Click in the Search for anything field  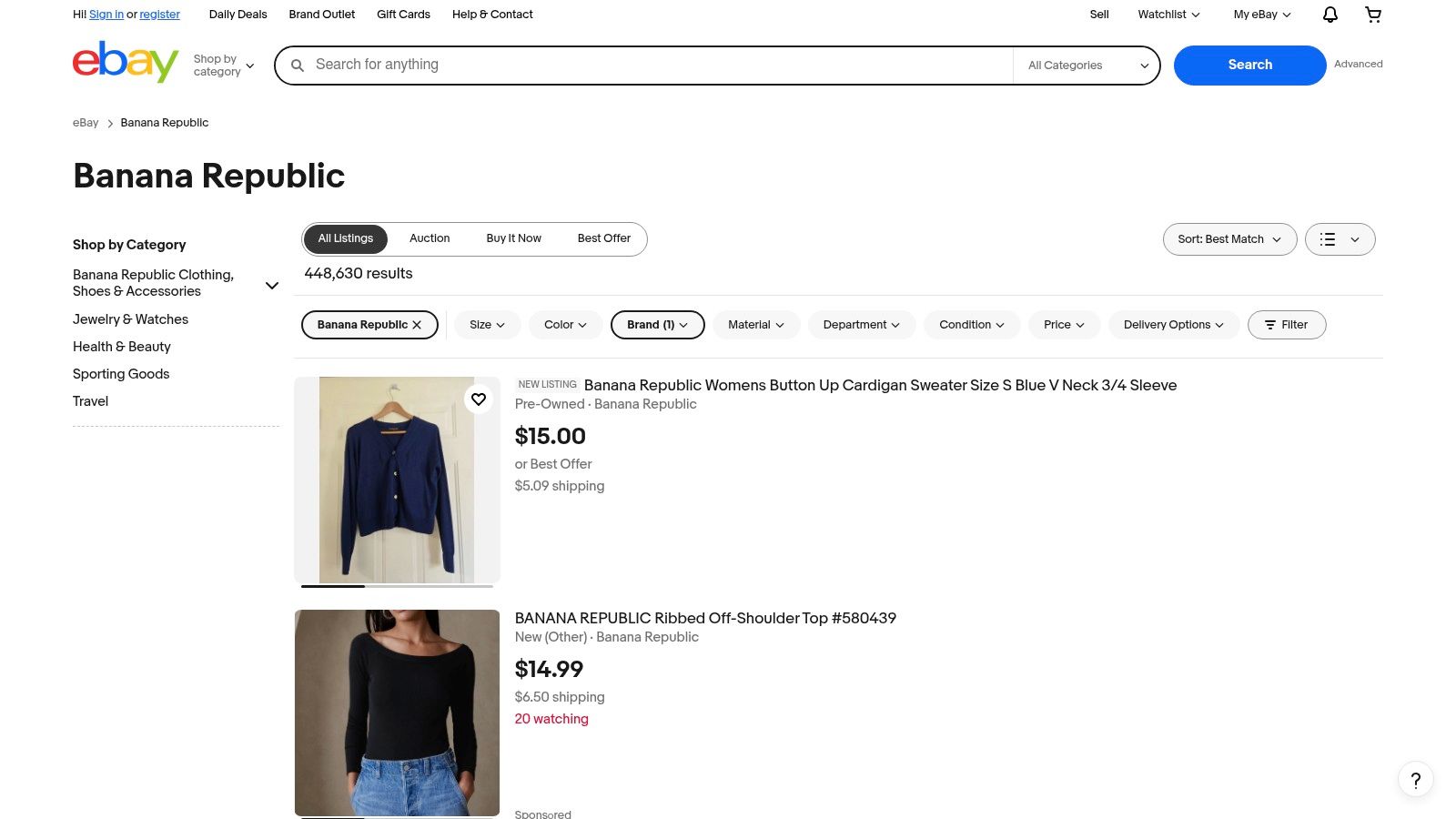point(655,65)
